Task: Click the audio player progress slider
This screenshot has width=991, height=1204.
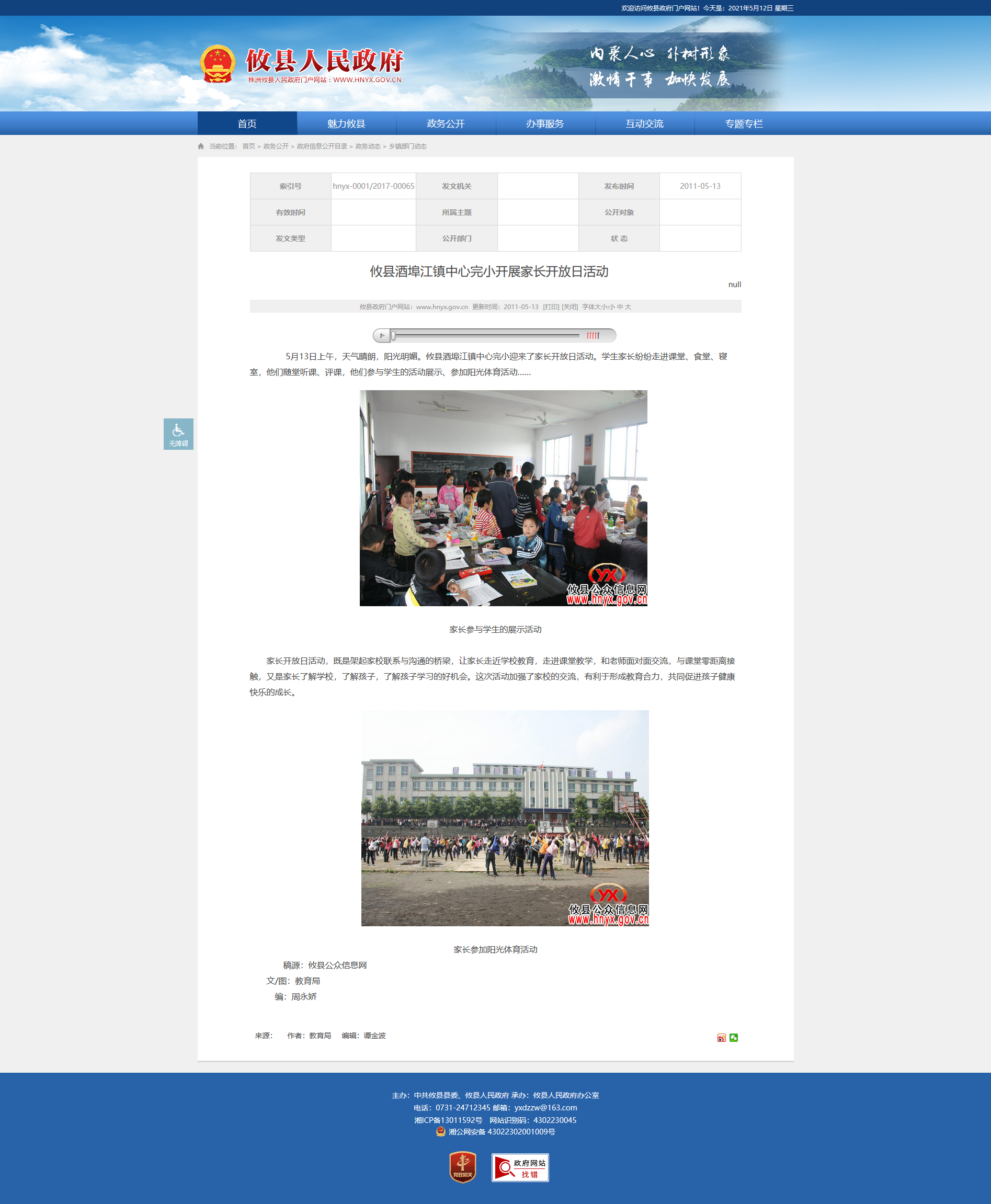Action: (485, 336)
